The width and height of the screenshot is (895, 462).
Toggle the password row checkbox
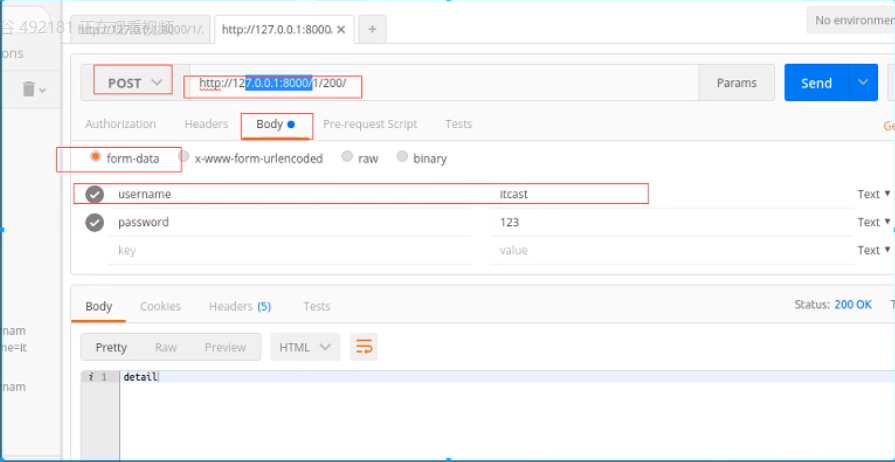(x=95, y=222)
